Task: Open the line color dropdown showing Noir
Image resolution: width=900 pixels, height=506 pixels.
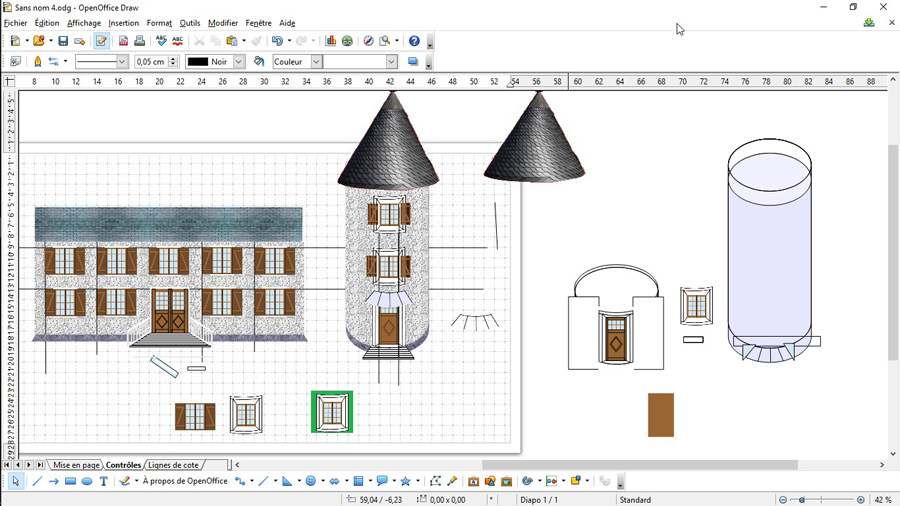Action: pos(238,62)
